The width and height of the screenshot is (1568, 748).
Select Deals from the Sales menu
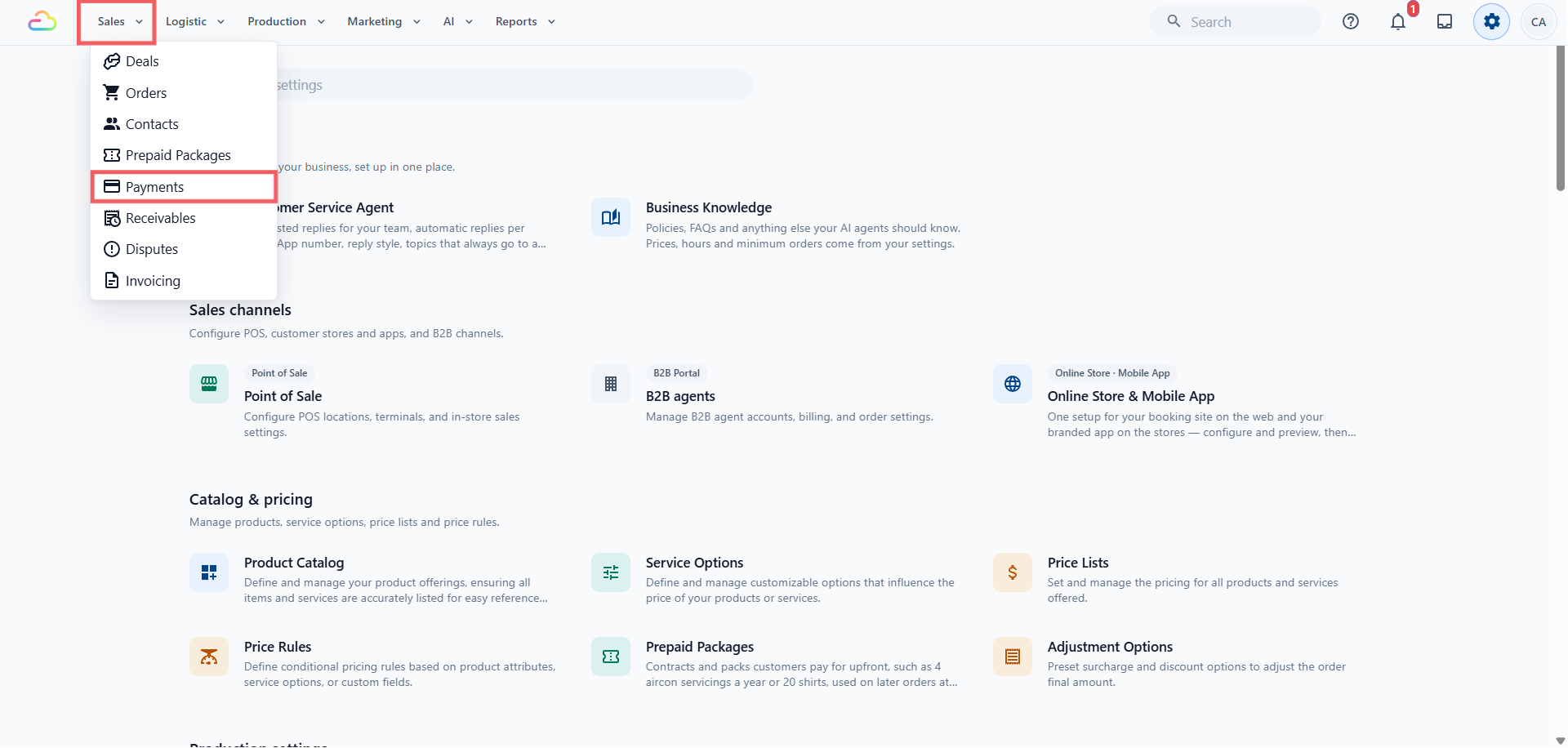184,61
